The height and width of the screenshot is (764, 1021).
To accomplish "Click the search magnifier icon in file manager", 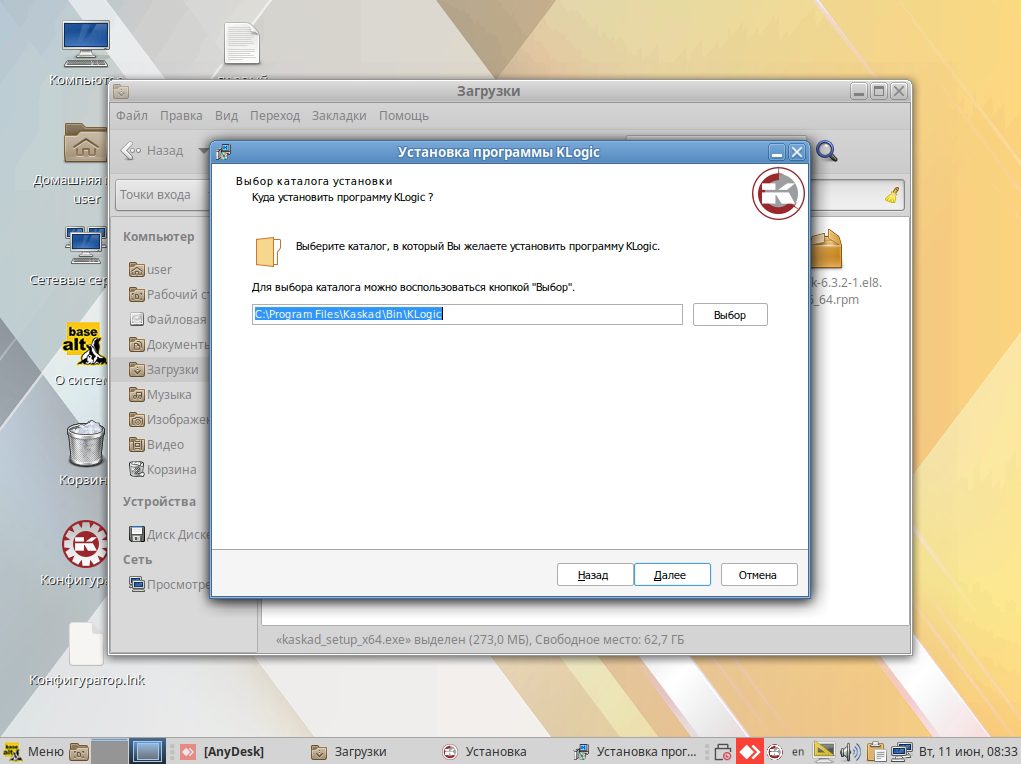I will [x=827, y=151].
